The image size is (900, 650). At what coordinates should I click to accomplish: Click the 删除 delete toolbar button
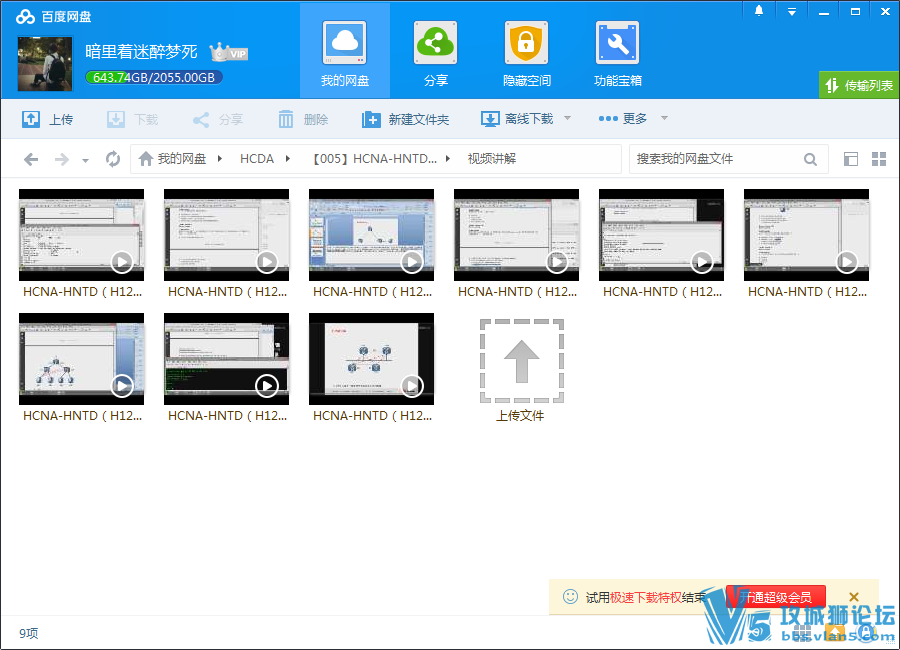303,119
